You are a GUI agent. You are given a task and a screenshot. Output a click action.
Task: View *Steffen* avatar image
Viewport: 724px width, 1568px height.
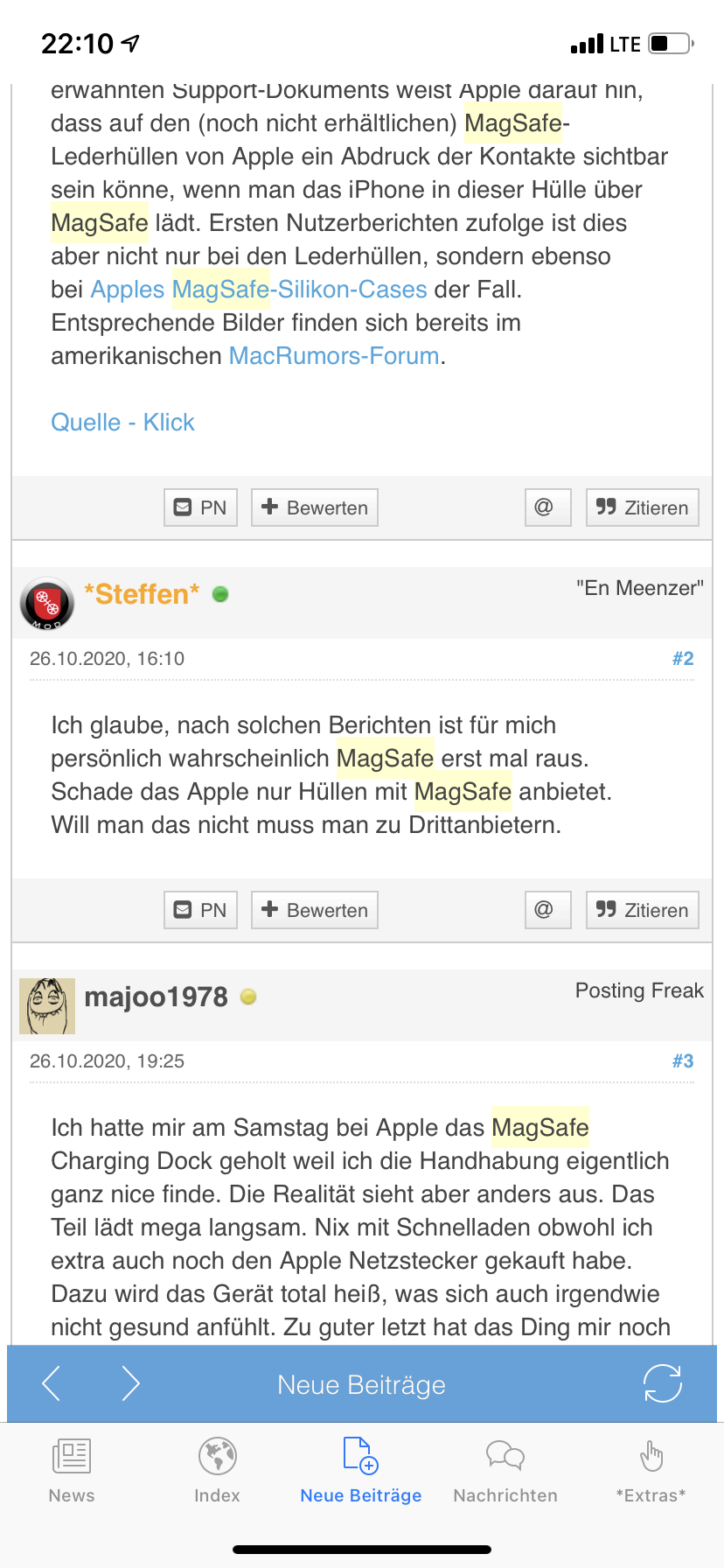pos(47,603)
